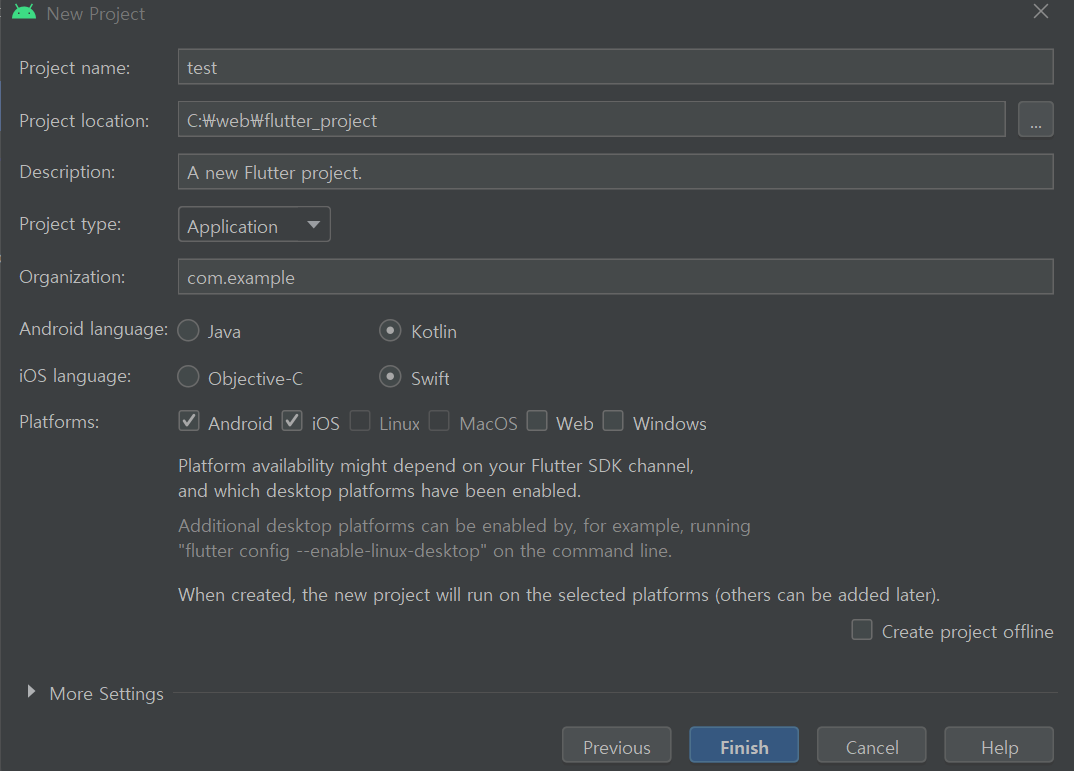Click the 'Platform availability might depend' note
Viewport: 1074px width, 771px height.
(x=436, y=478)
